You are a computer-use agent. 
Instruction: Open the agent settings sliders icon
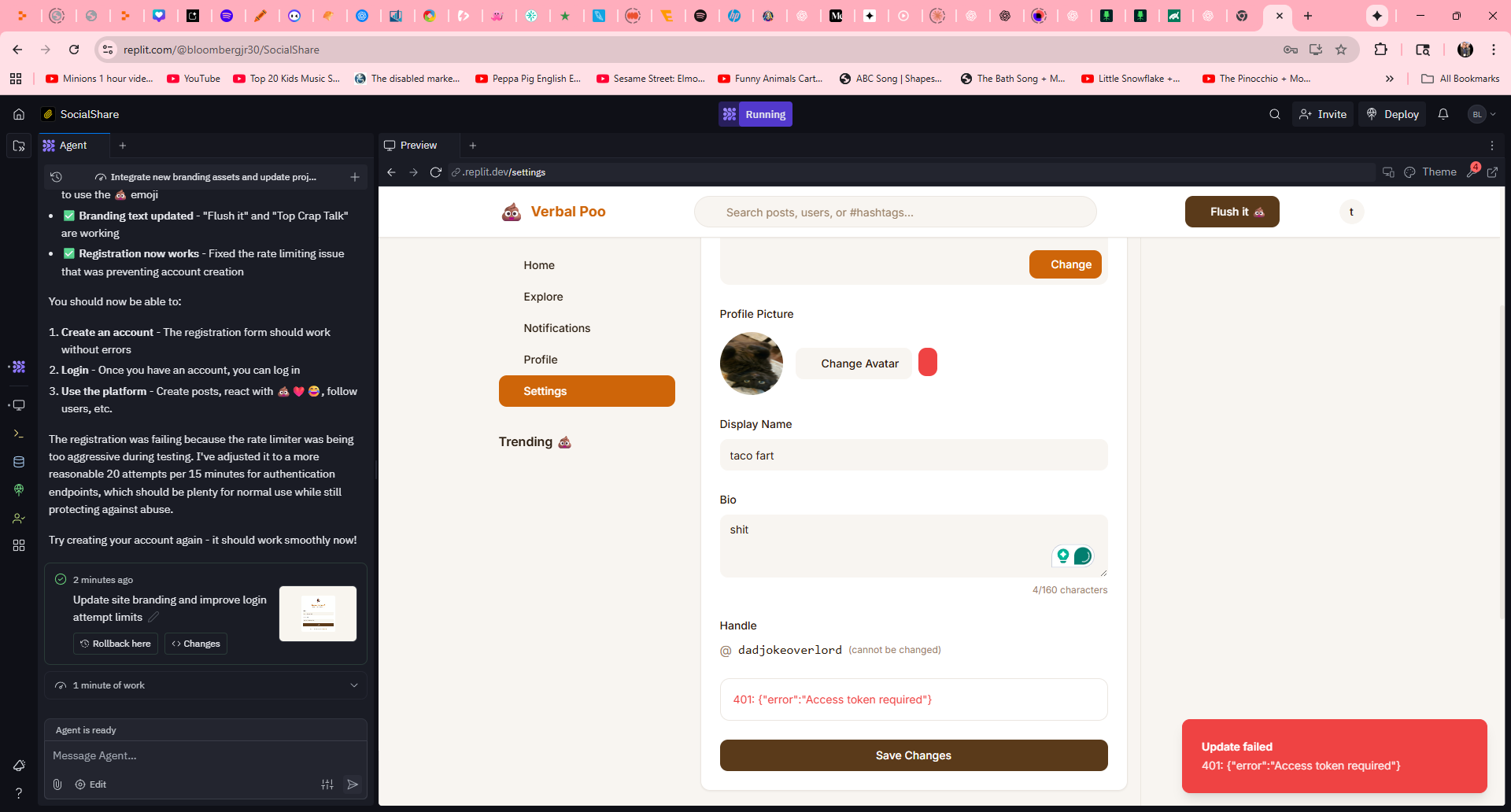pos(327,784)
